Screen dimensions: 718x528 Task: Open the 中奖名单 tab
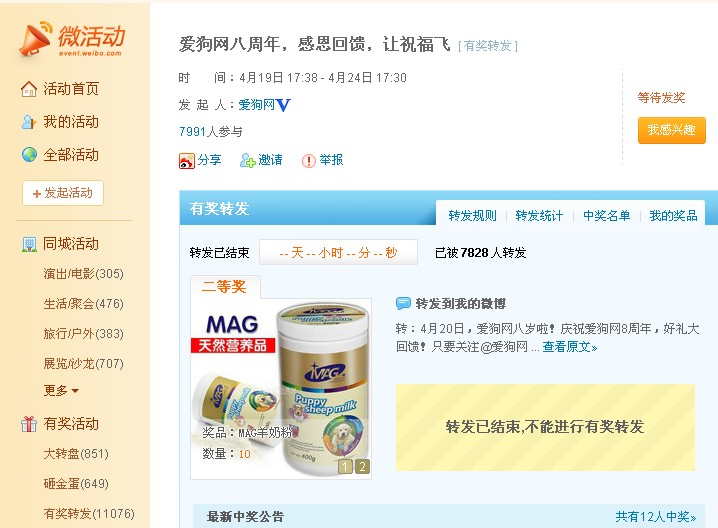tap(606, 216)
